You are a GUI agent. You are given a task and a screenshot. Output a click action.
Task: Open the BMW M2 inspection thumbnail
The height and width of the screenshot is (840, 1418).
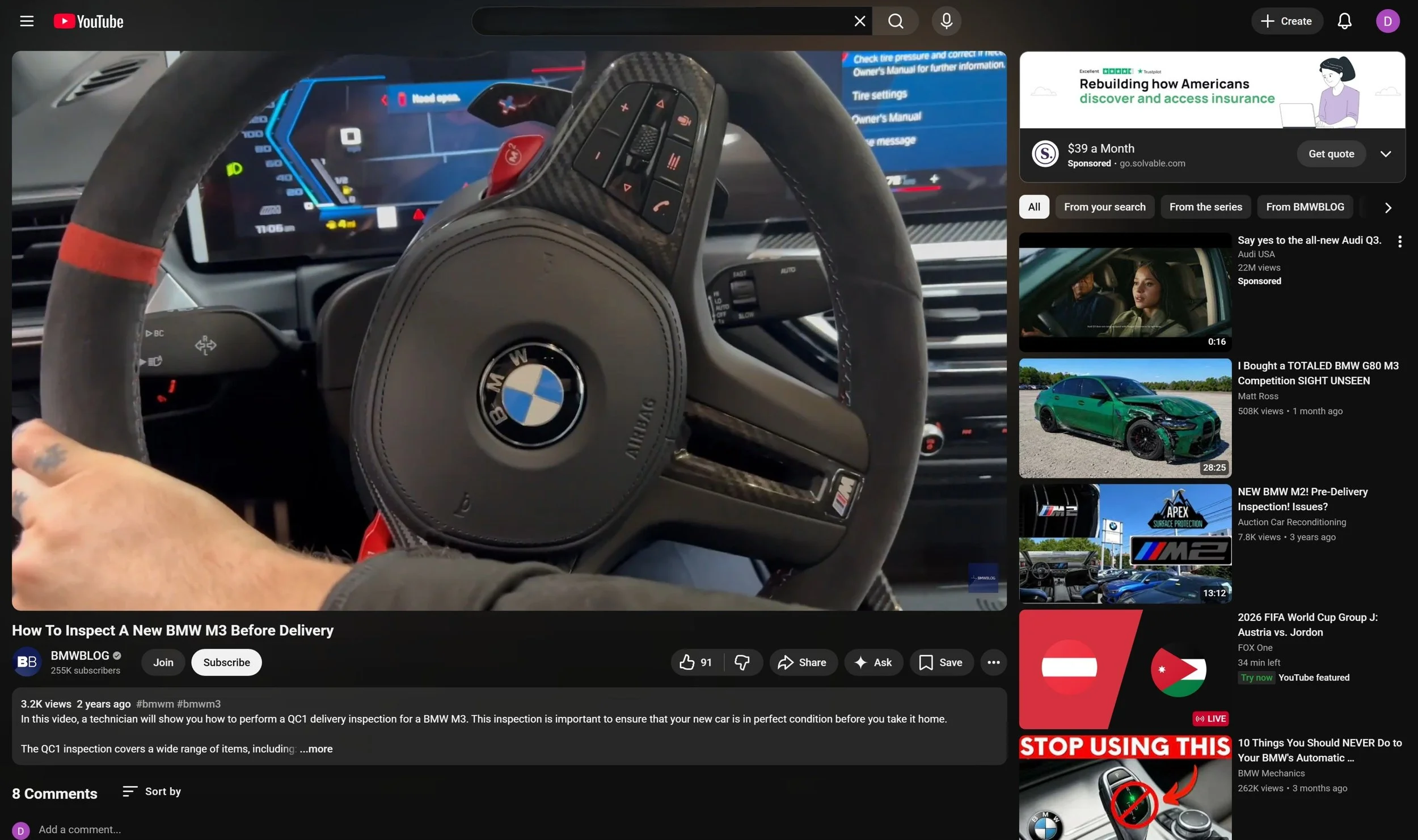1125,543
